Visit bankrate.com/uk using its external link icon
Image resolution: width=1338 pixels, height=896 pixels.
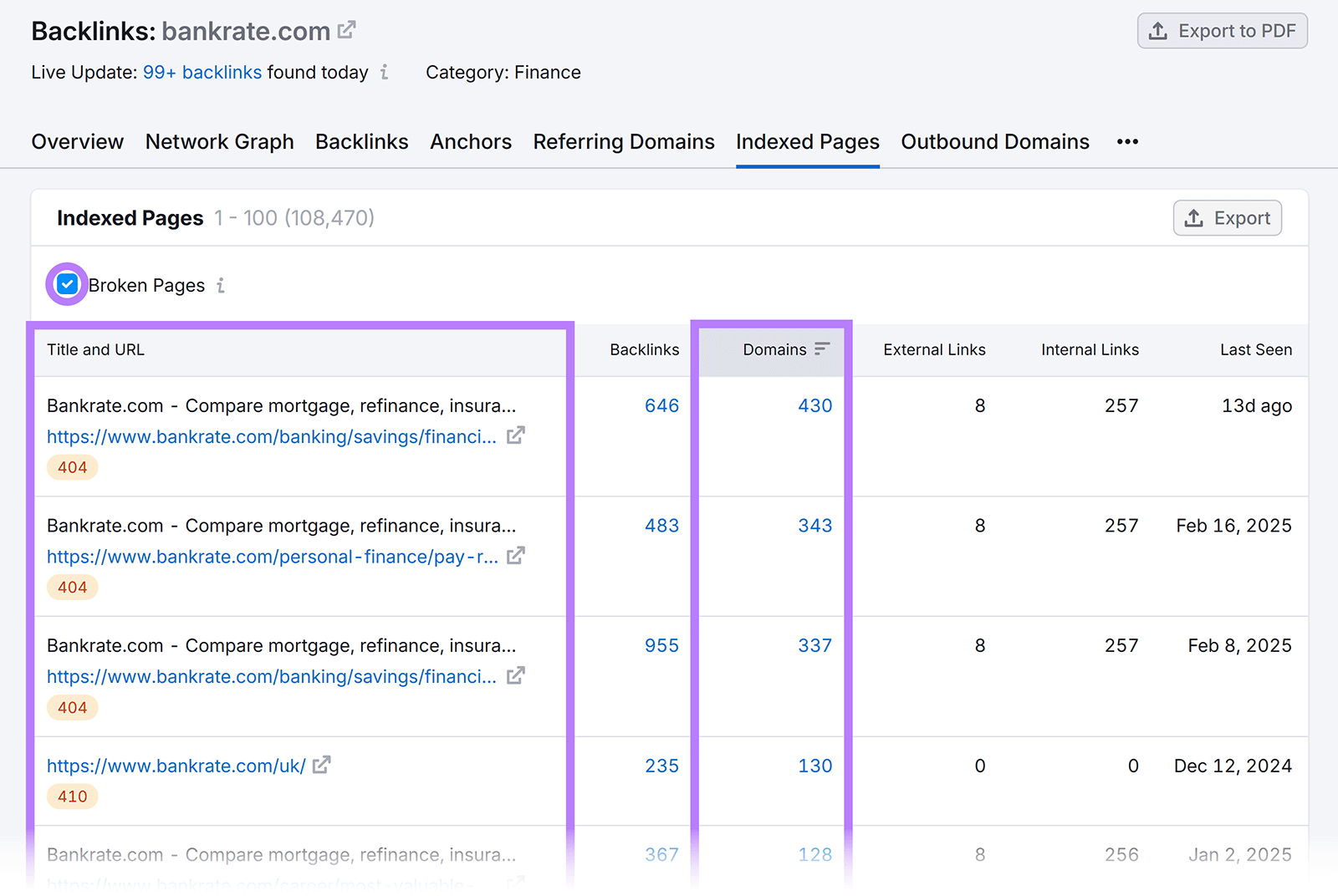(323, 764)
